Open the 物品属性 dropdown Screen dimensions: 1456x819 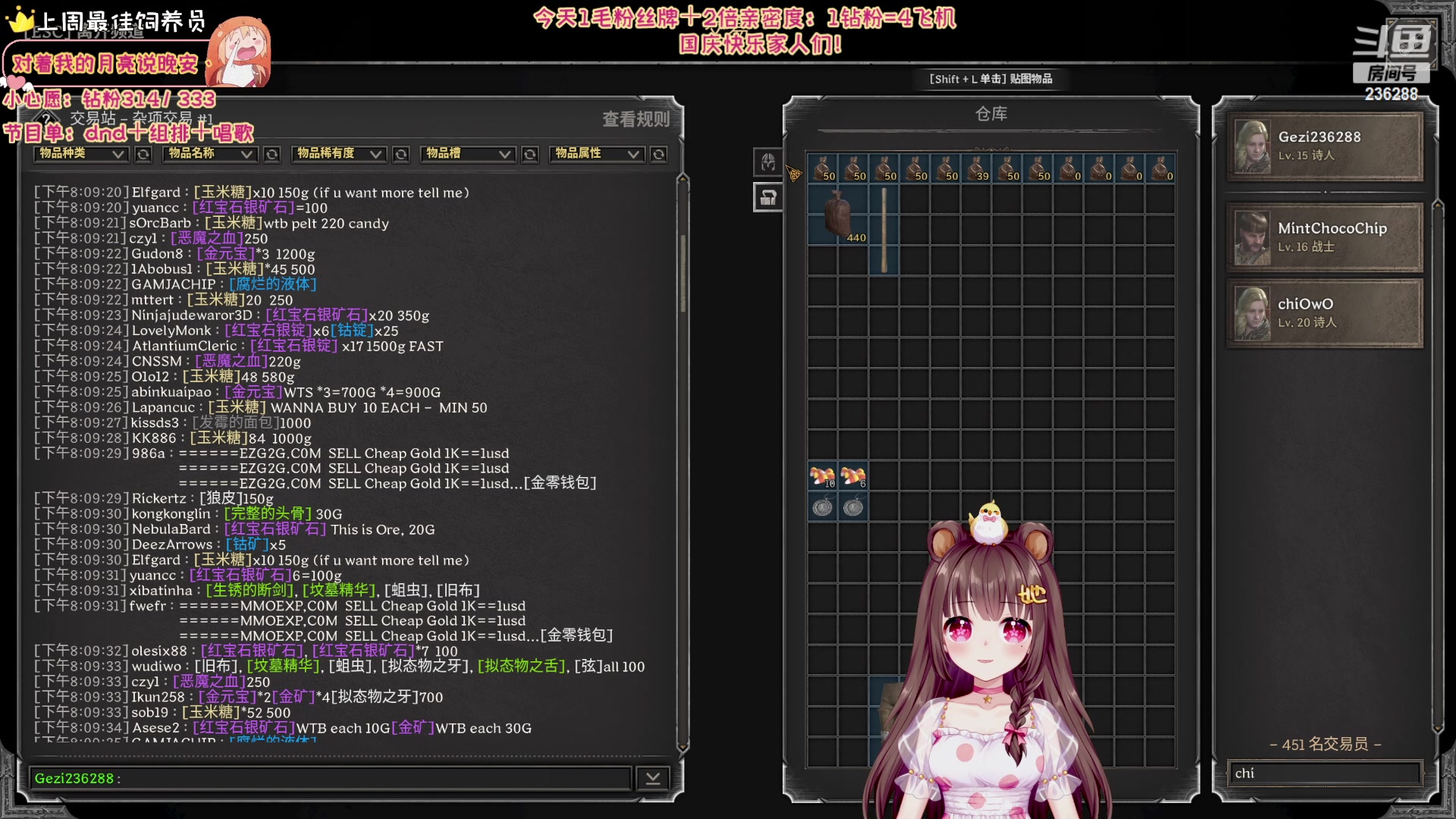[596, 154]
